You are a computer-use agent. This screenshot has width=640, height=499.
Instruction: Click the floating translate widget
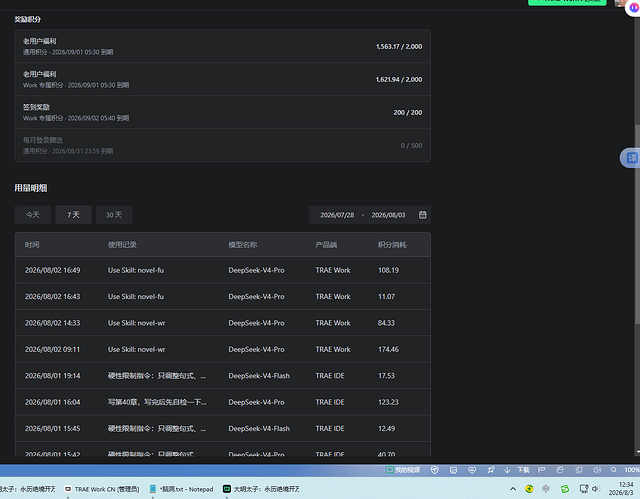tap(631, 158)
